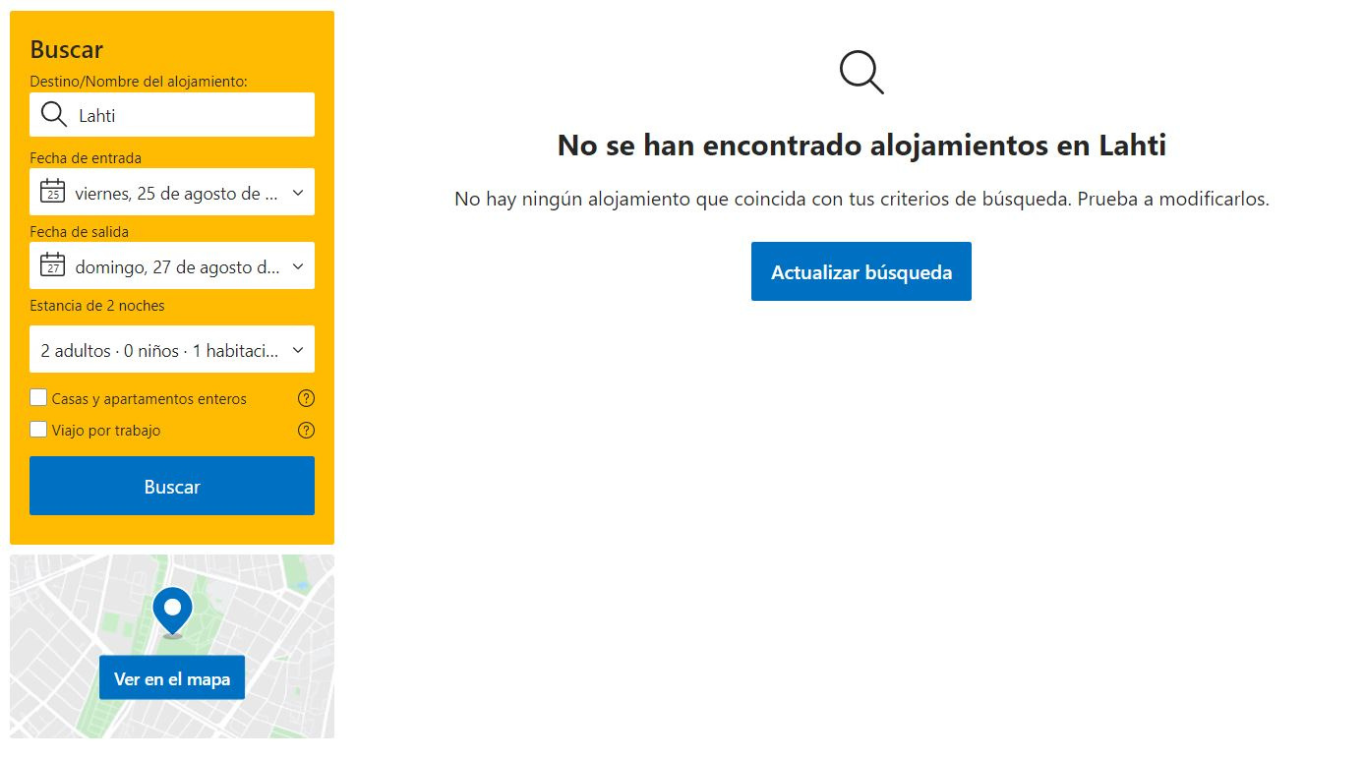Open the Fecha de entrada date selector
This screenshot has height=760, width=1350.
(175, 193)
